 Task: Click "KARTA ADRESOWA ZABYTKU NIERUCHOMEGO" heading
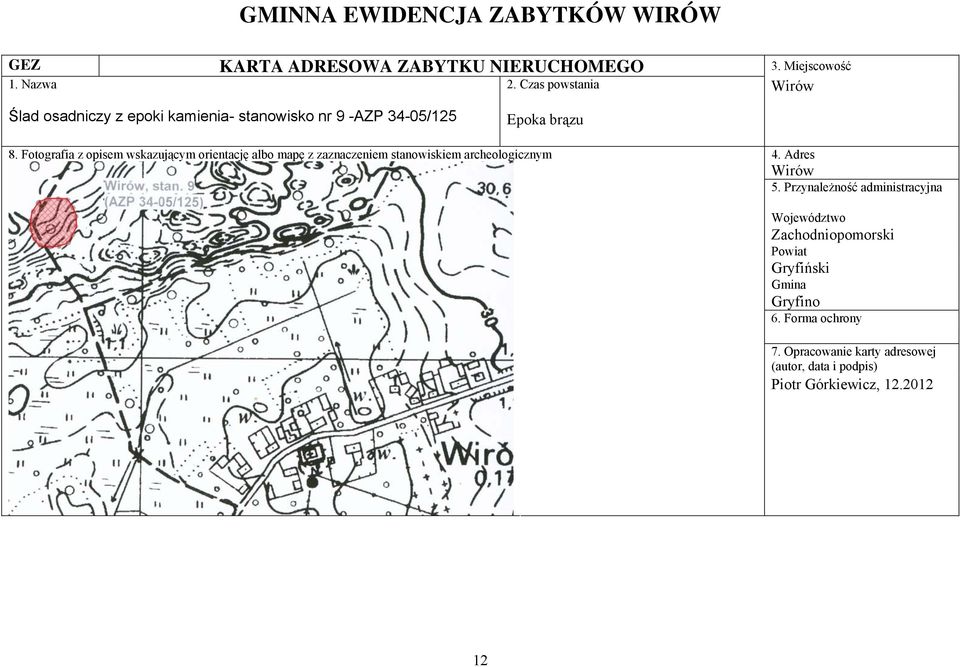tap(431, 66)
